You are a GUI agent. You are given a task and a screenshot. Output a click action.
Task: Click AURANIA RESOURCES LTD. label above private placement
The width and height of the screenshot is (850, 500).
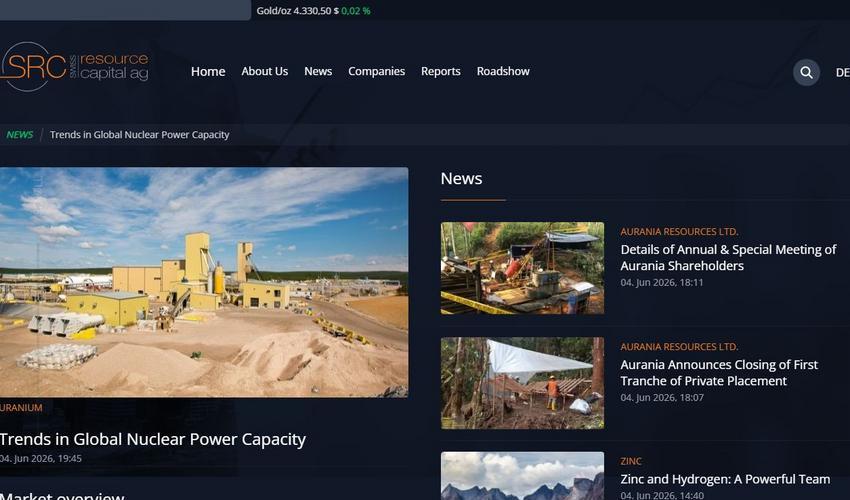click(679, 347)
